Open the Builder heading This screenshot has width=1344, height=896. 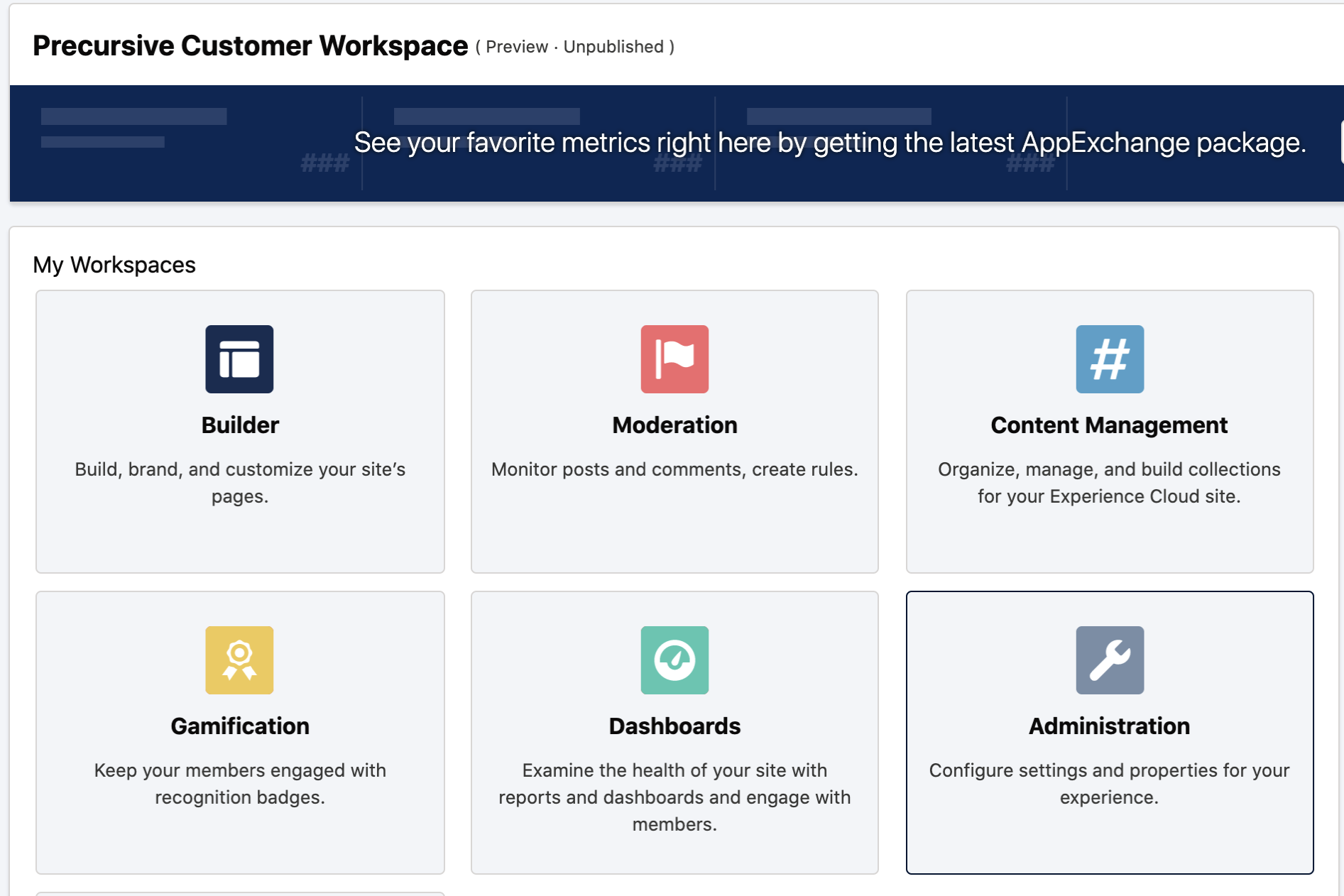pos(240,425)
